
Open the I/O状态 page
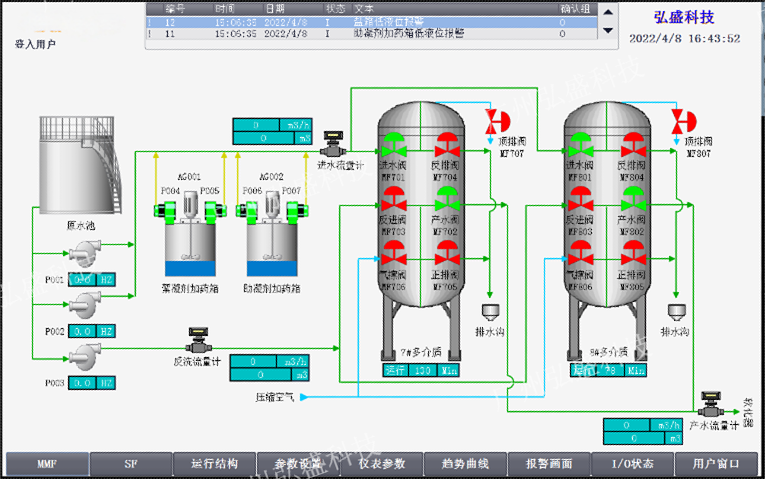click(633, 464)
